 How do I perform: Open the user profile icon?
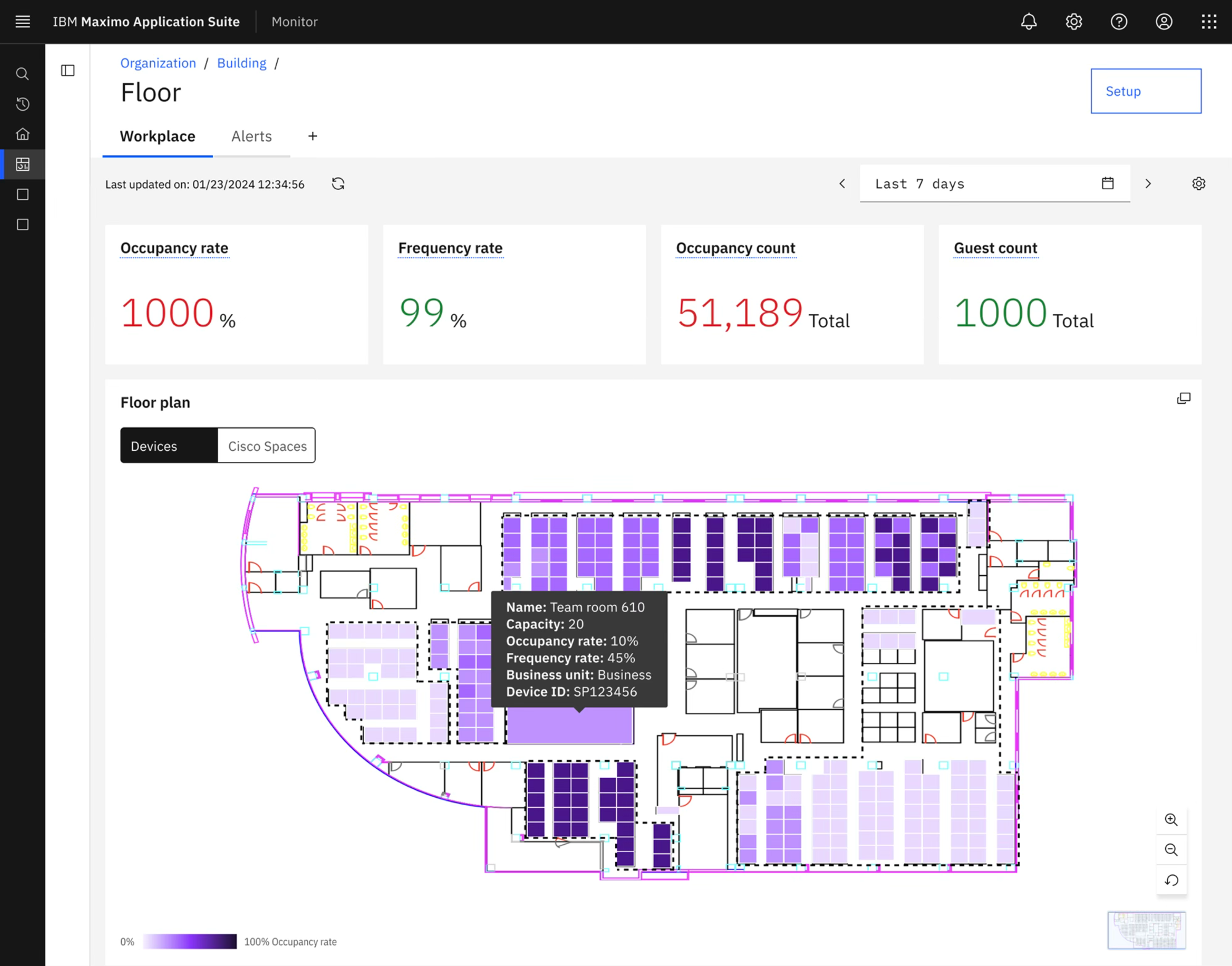coord(1164,22)
